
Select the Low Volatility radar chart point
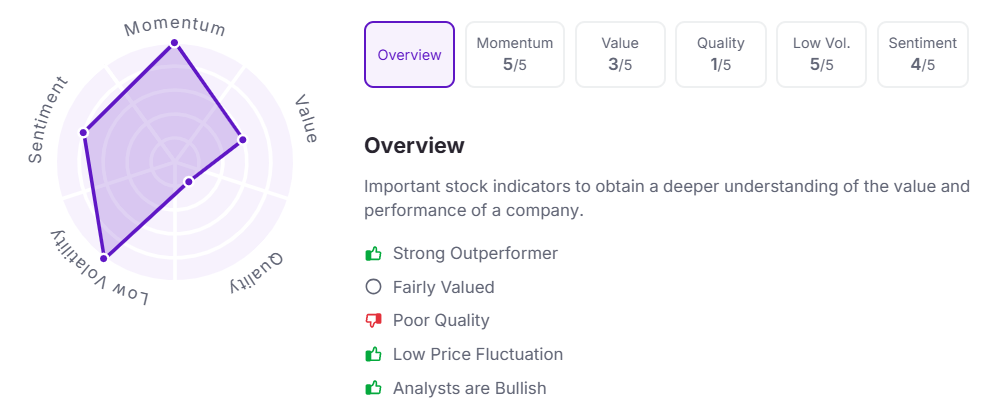pos(104,258)
